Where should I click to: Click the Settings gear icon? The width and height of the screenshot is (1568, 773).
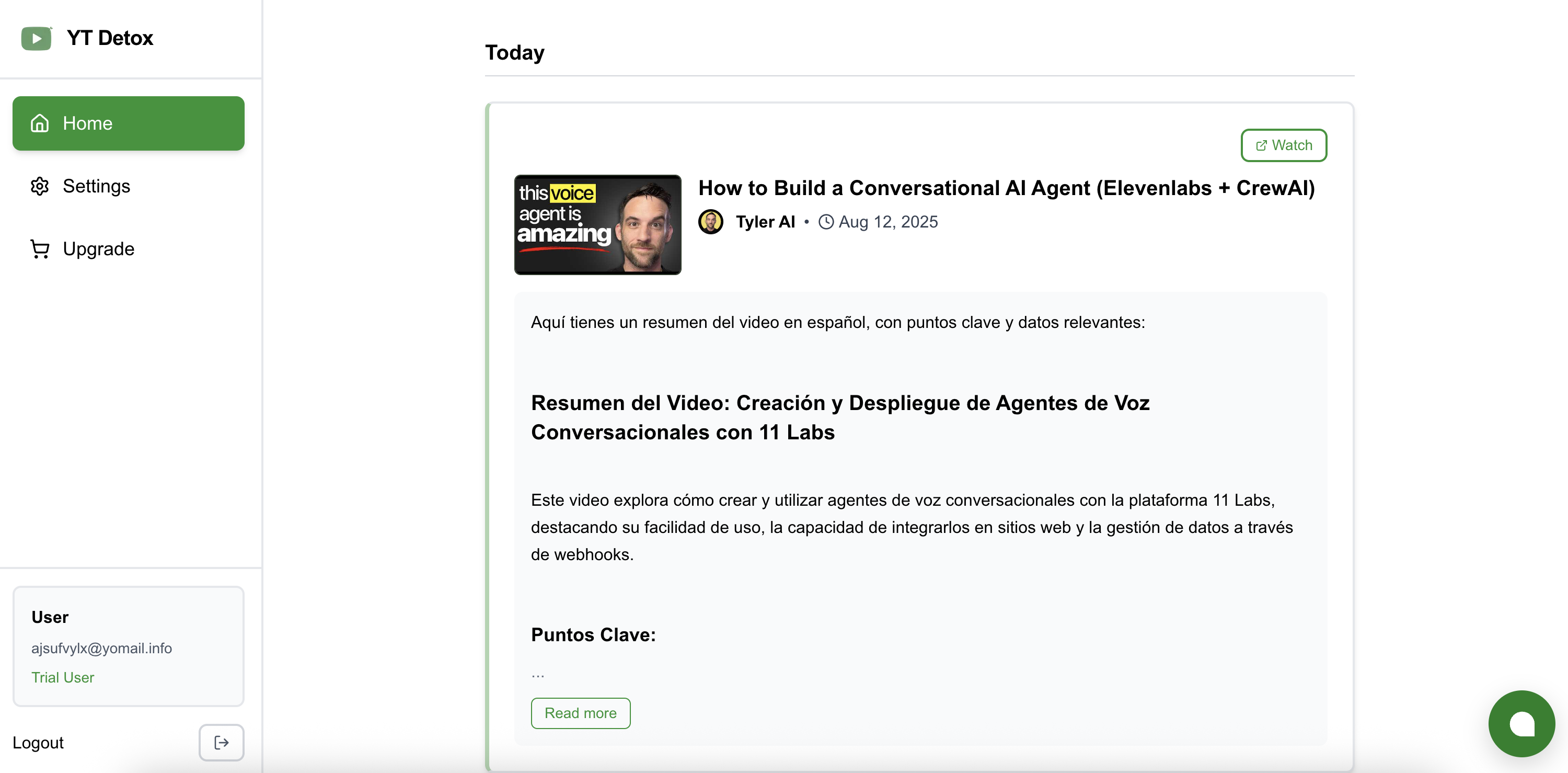(40, 186)
